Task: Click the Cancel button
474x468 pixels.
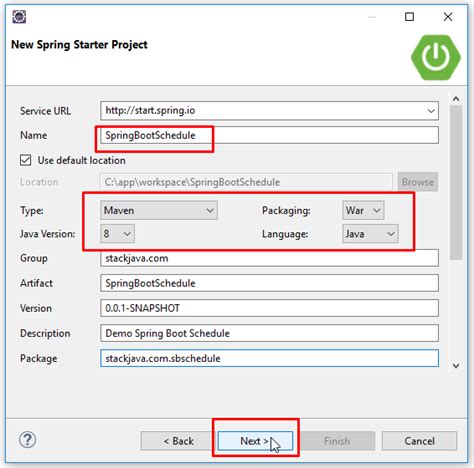Action: tap(419, 441)
